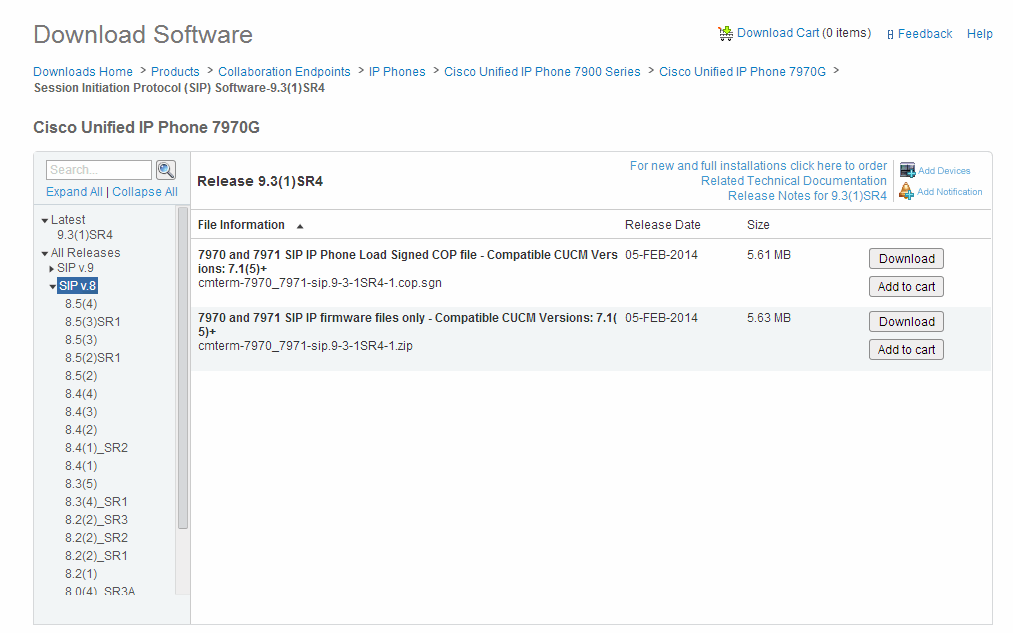Select release 8.5(2)
This screenshot has height=633, width=1013.
coord(81,376)
